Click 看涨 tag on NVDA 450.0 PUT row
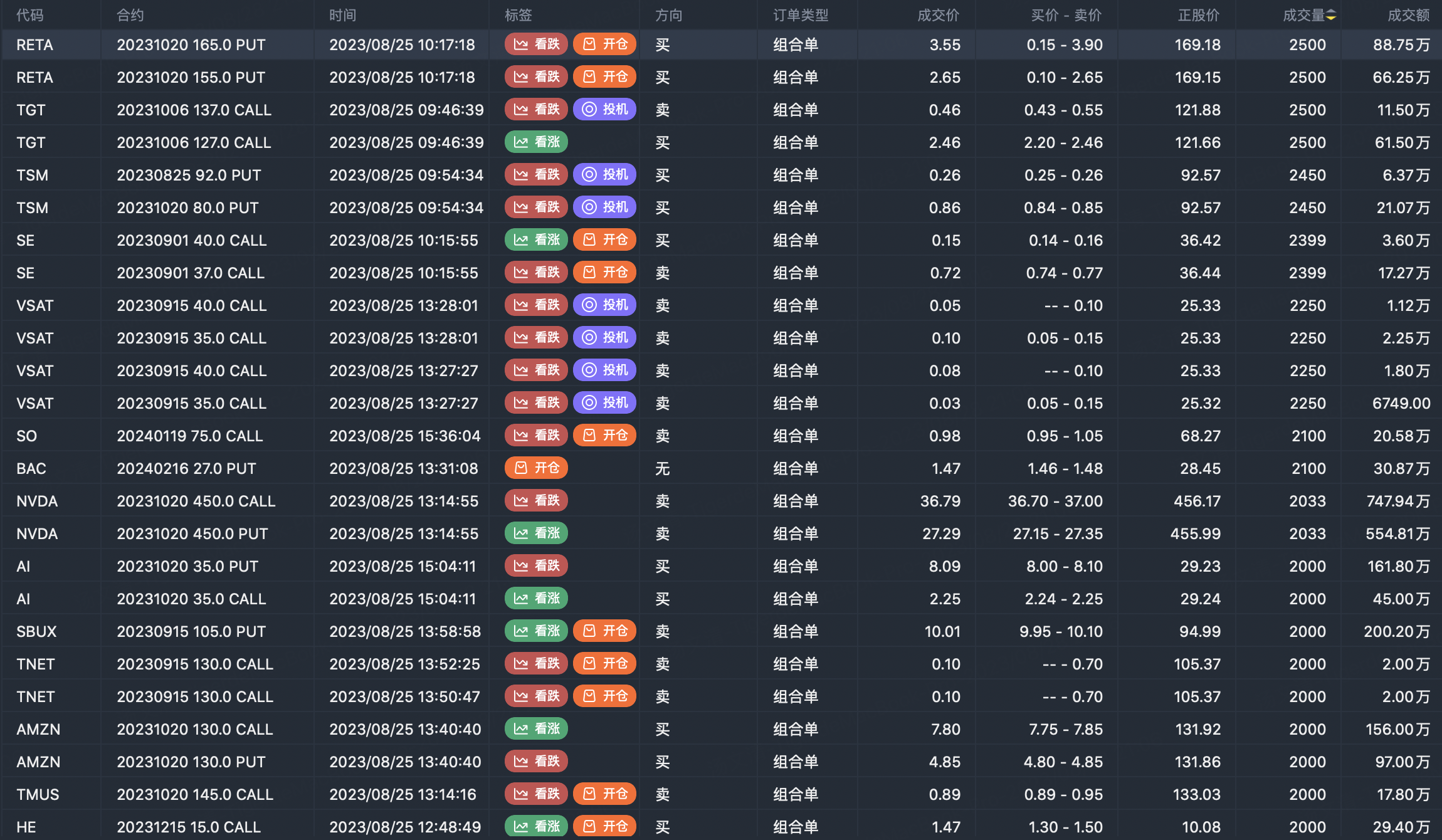 tap(536, 533)
